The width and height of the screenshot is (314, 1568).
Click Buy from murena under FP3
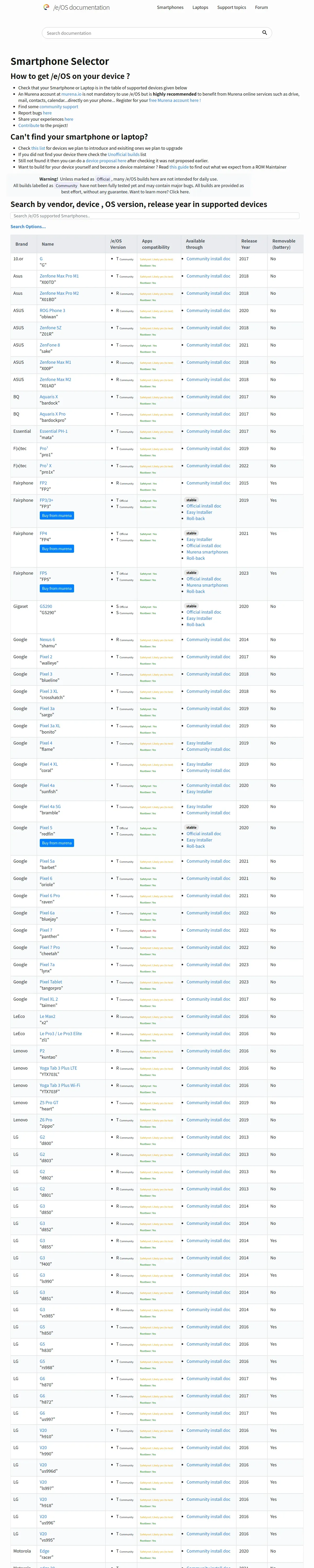click(x=57, y=516)
